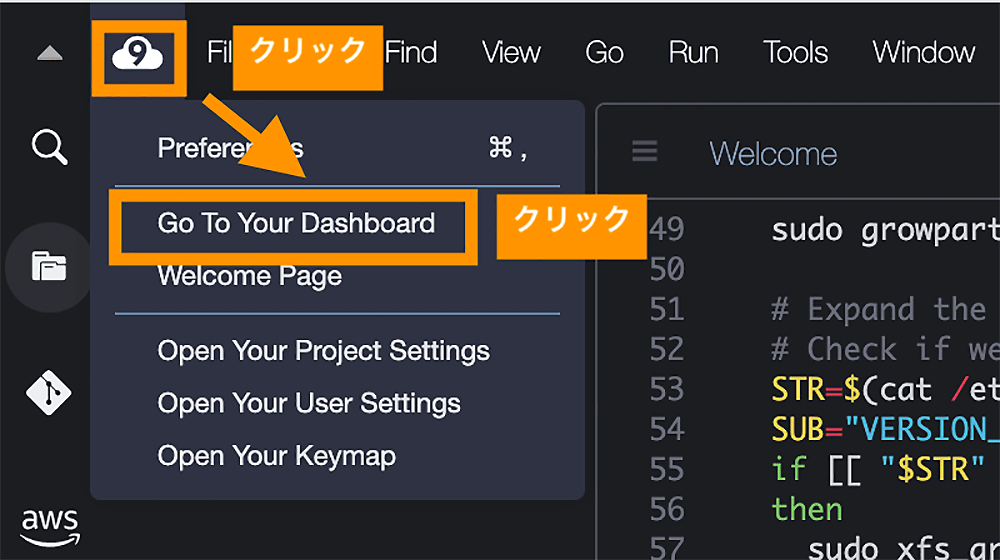The height and width of the screenshot is (560, 1000).
Task: Click the AWS toolkit logo icon
Action: [x=50, y=527]
